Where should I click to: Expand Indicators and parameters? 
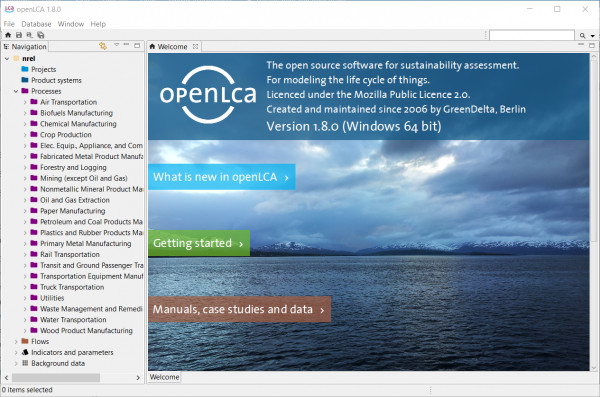[x=16, y=352]
